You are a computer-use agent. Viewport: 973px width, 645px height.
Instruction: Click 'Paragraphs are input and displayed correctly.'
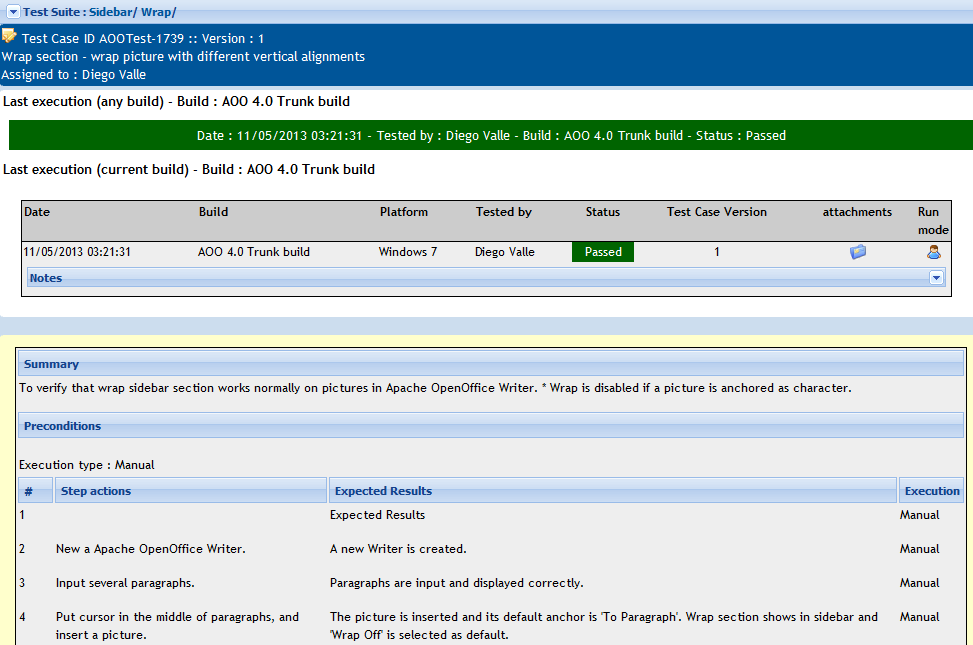tap(457, 583)
